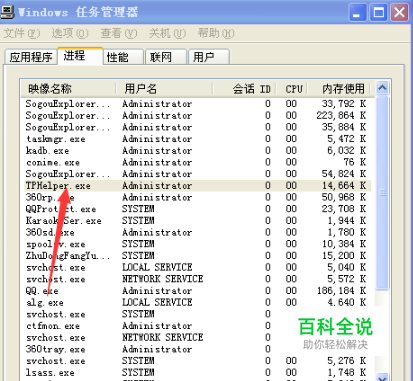413x381 pixels.
Task: Switch to the 性能 tab
Action: coord(123,57)
